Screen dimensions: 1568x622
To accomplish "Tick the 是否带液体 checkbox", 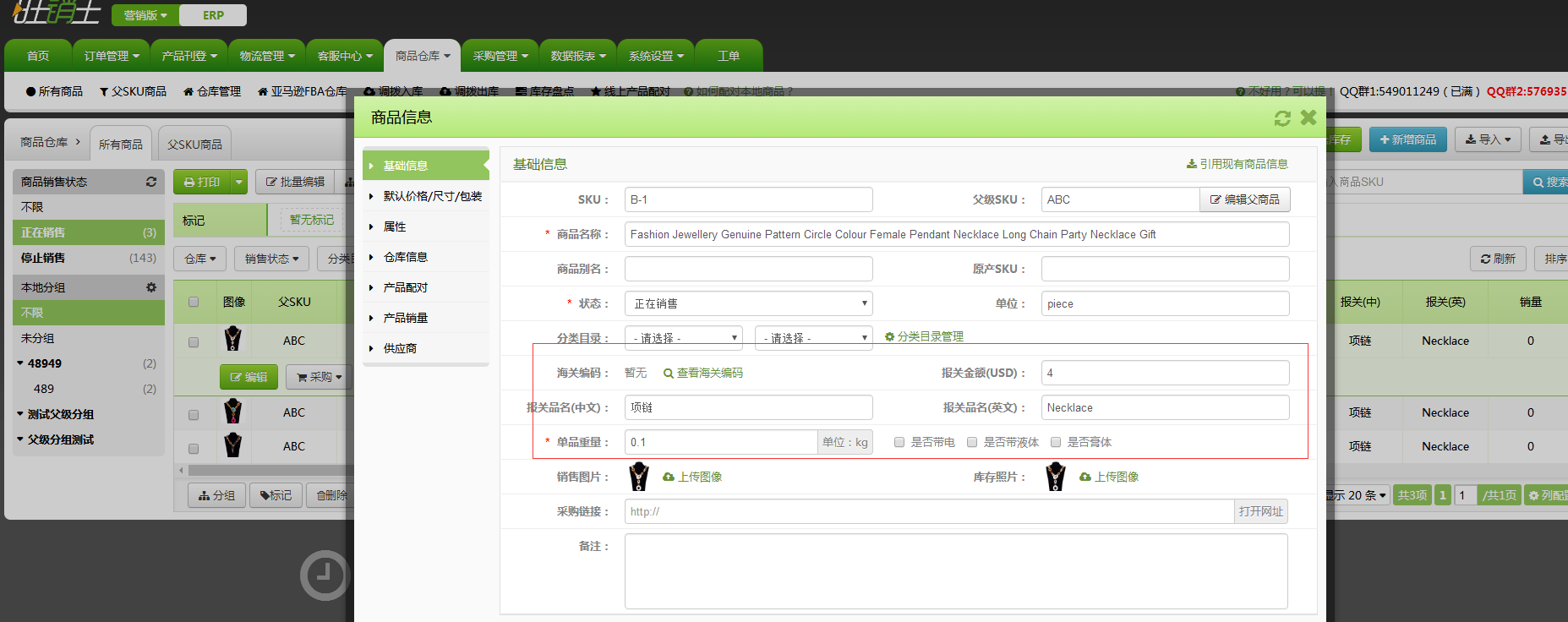I will (972, 442).
